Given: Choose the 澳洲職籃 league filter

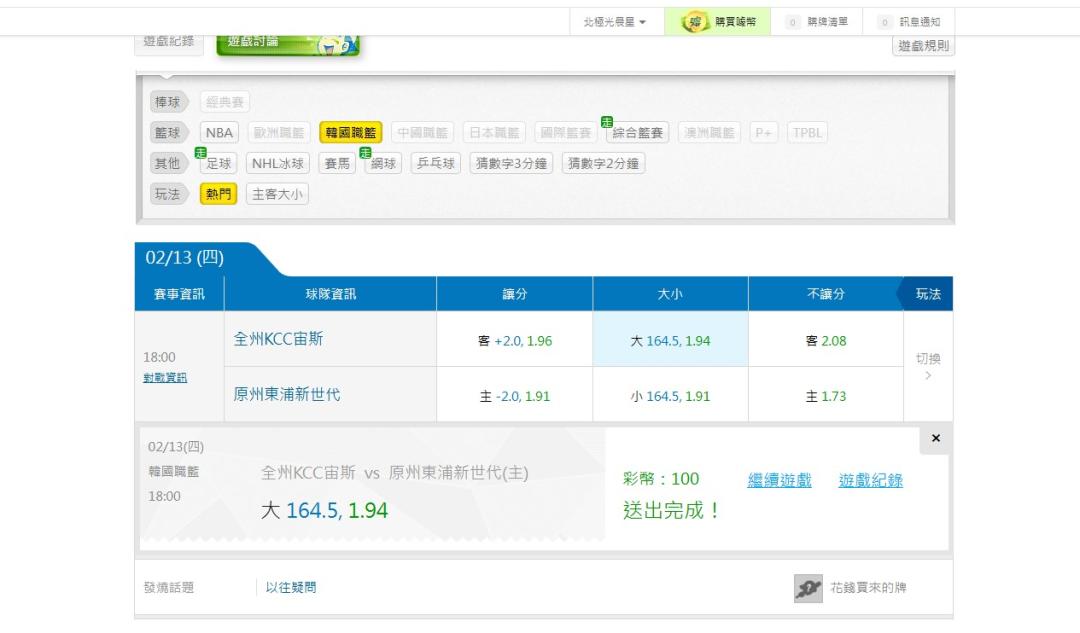Looking at the screenshot, I should pos(709,132).
